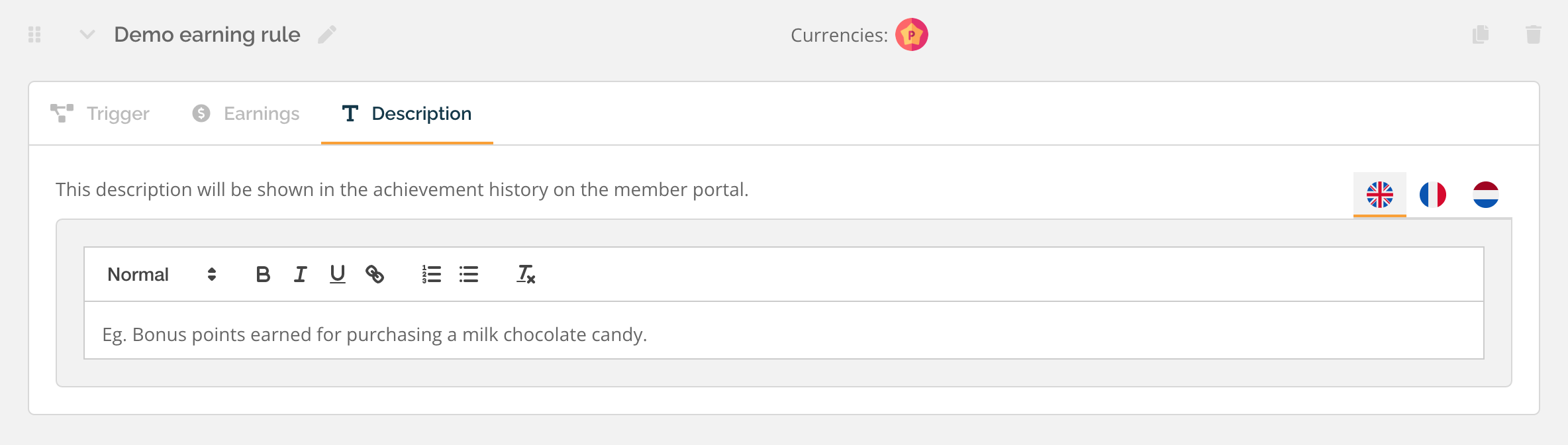Collapse the Demo earning rule section
1568x445 pixels.
click(x=87, y=34)
